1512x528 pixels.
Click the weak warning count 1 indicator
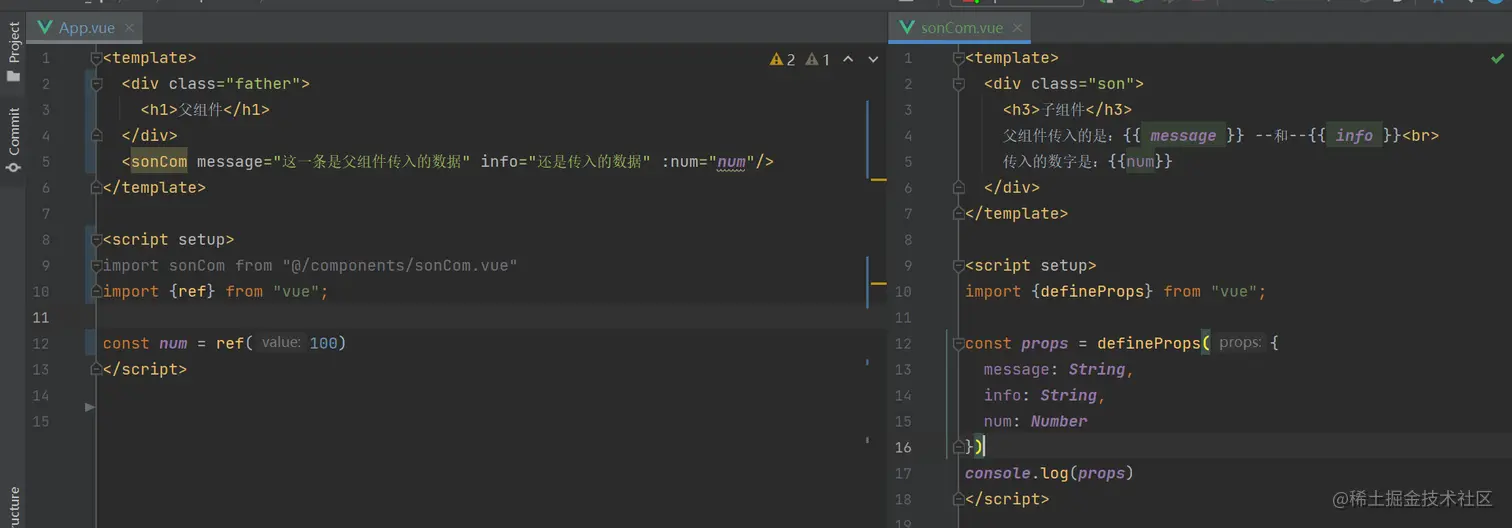[818, 59]
